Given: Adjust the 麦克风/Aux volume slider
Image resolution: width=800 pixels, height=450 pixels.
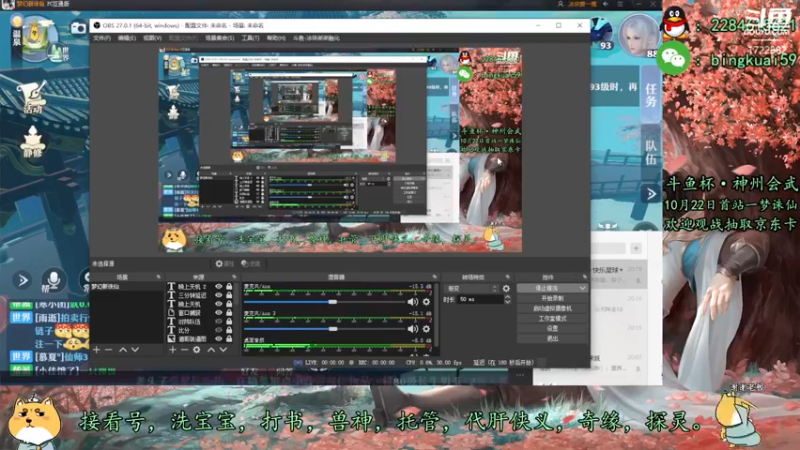Looking at the screenshot, I should [x=324, y=302].
